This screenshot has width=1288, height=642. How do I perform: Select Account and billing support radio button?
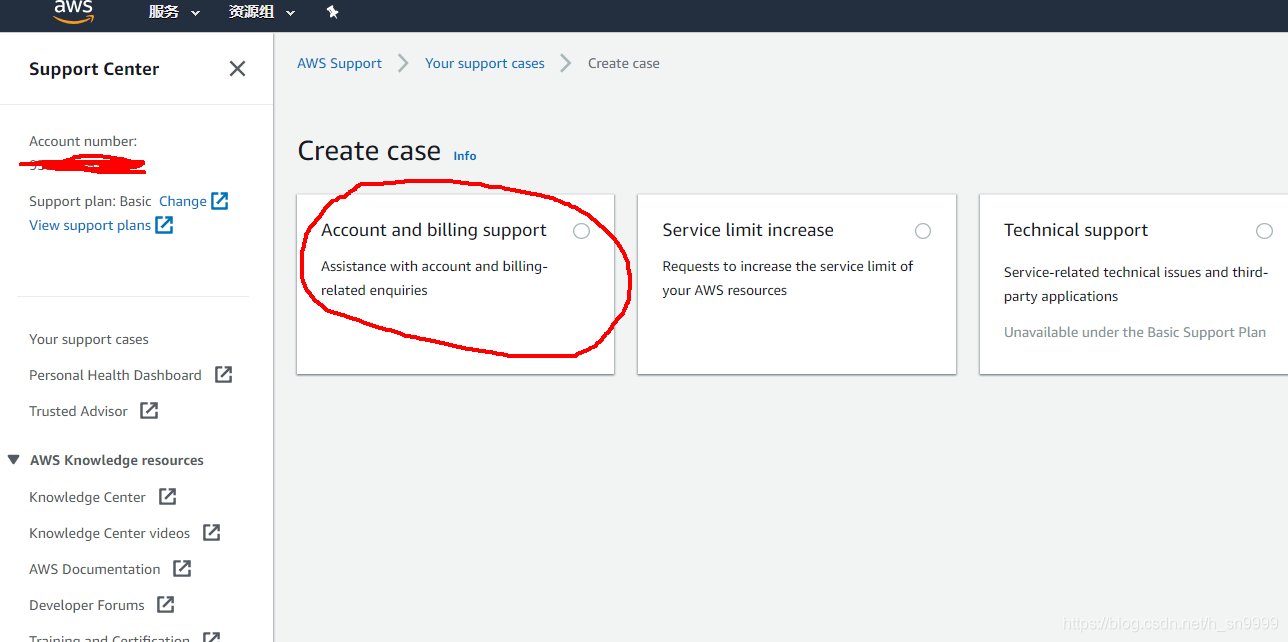[581, 231]
